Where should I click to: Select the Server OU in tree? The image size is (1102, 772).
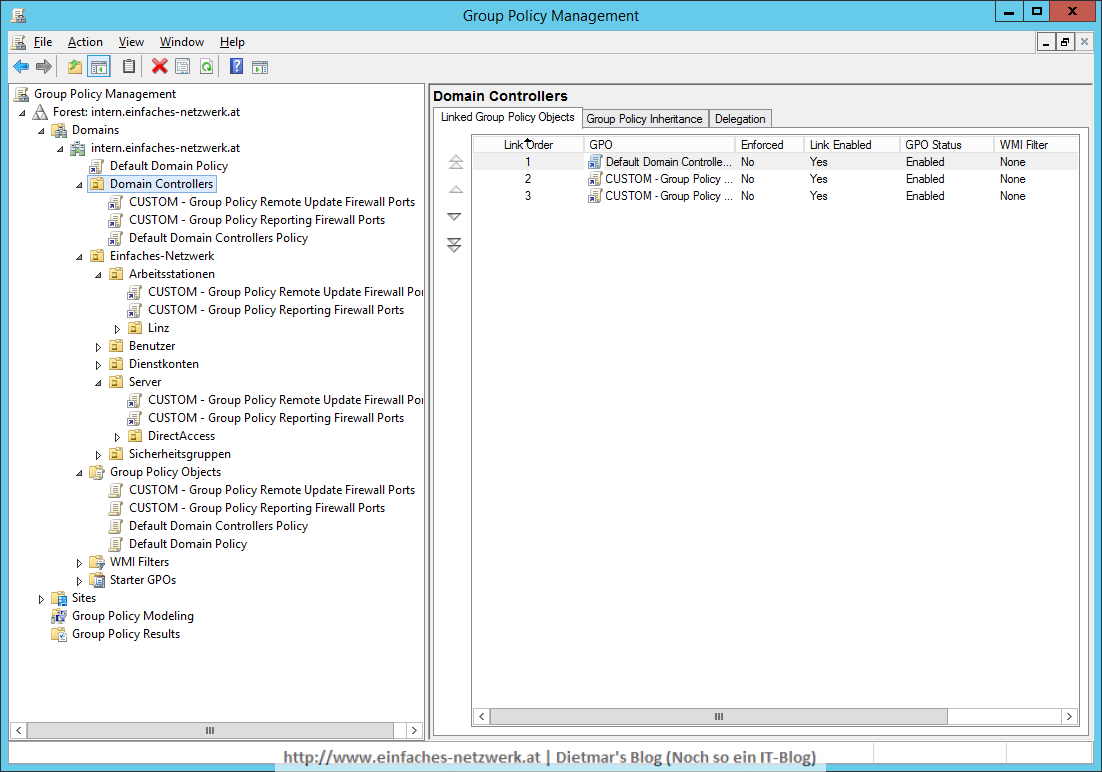click(x=145, y=382)
